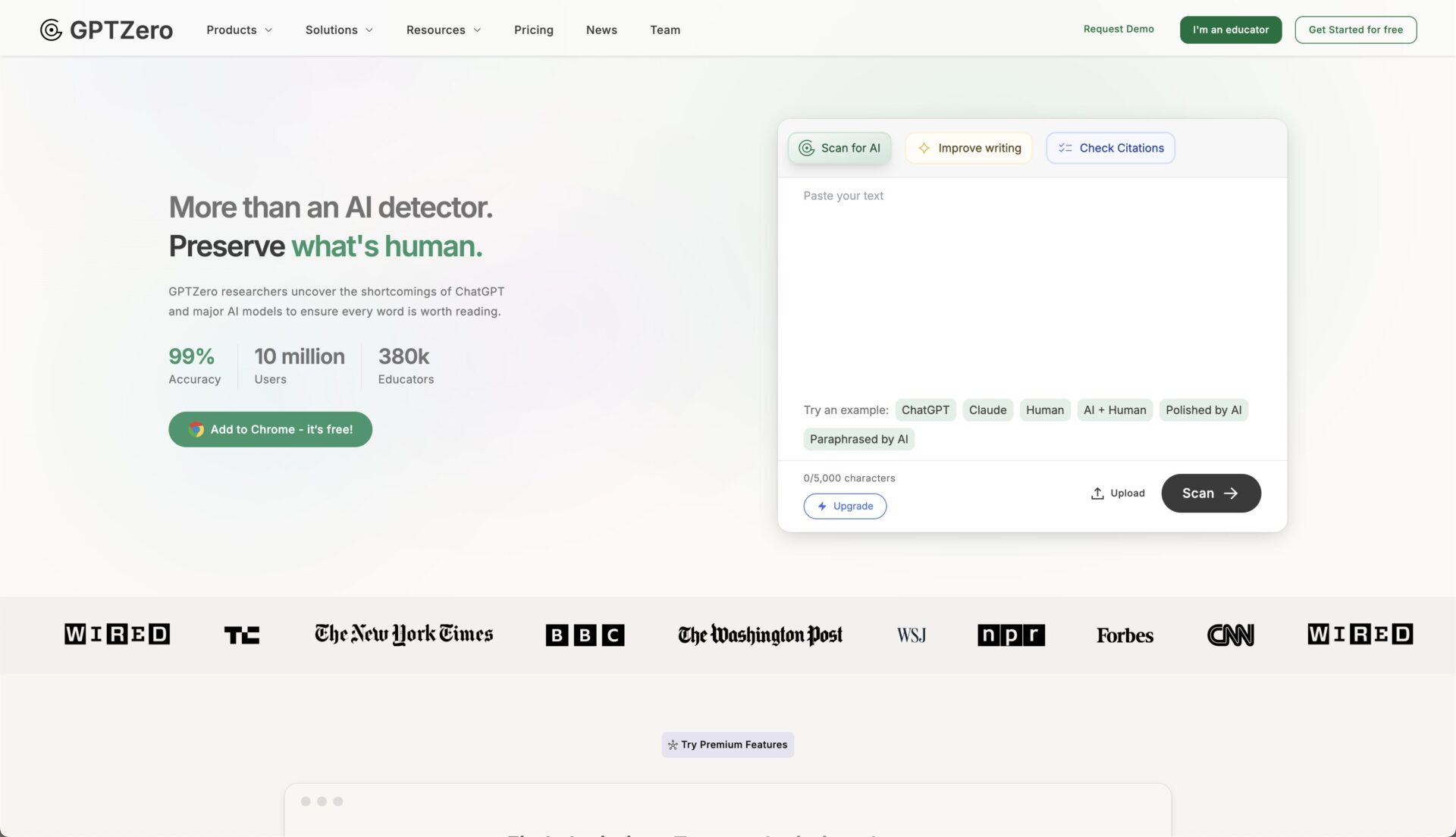
Task: Click the GPTZero logo icon
Action: click(x=51, y=30)
